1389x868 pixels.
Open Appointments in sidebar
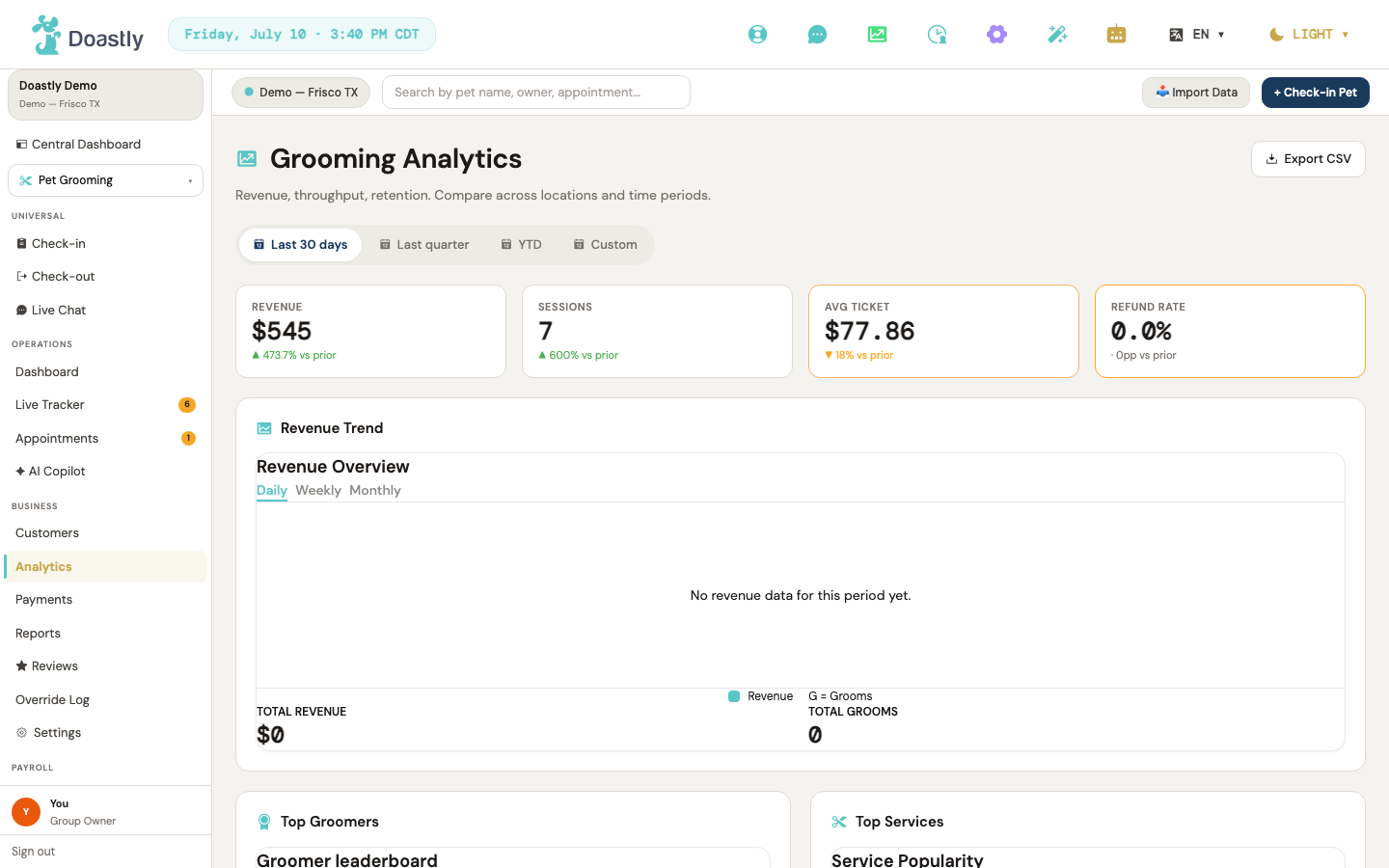(x=105, y=439)
